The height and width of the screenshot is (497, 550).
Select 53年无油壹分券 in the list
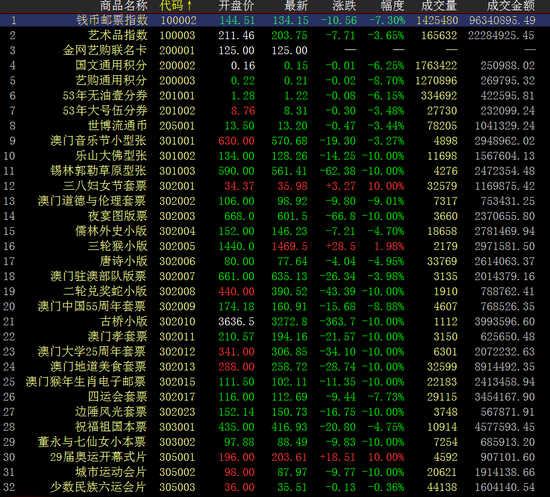click(105, 96)
